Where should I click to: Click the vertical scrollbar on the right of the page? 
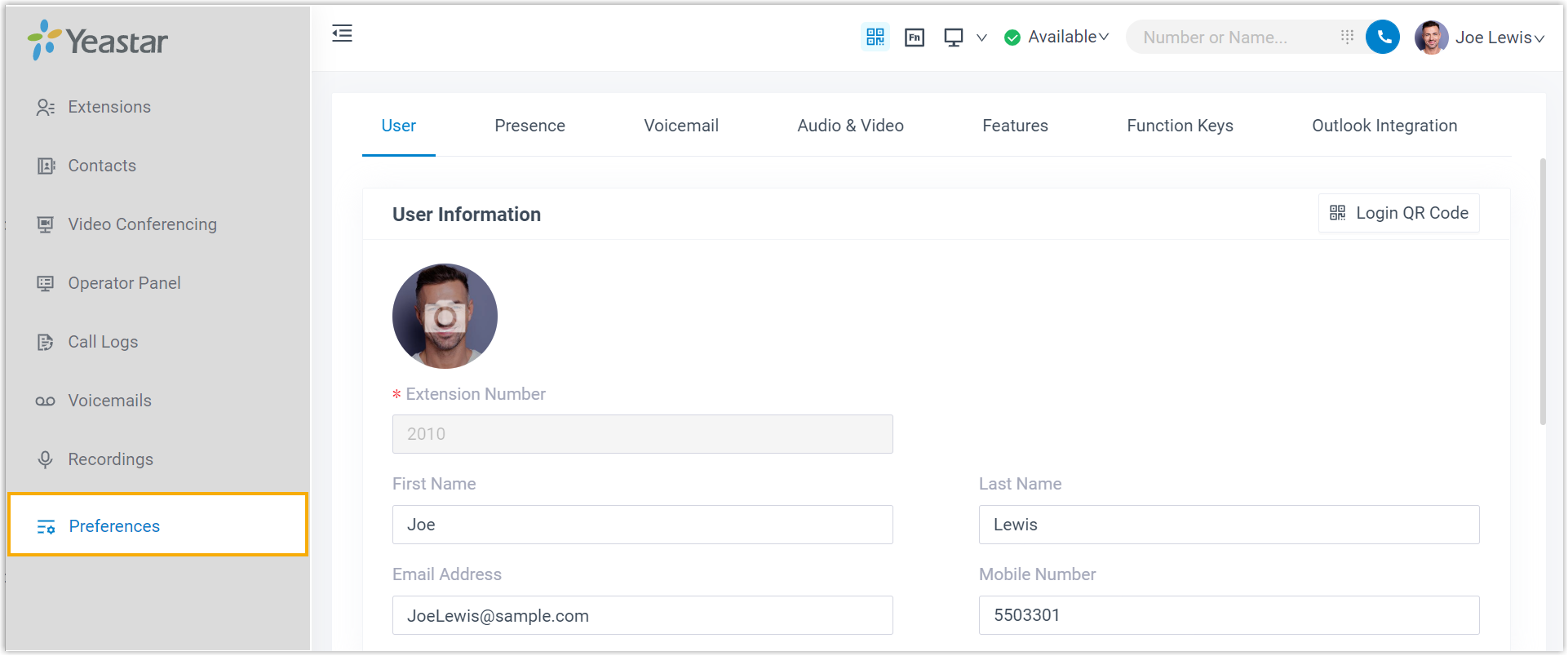click(x=1543, y=291)
